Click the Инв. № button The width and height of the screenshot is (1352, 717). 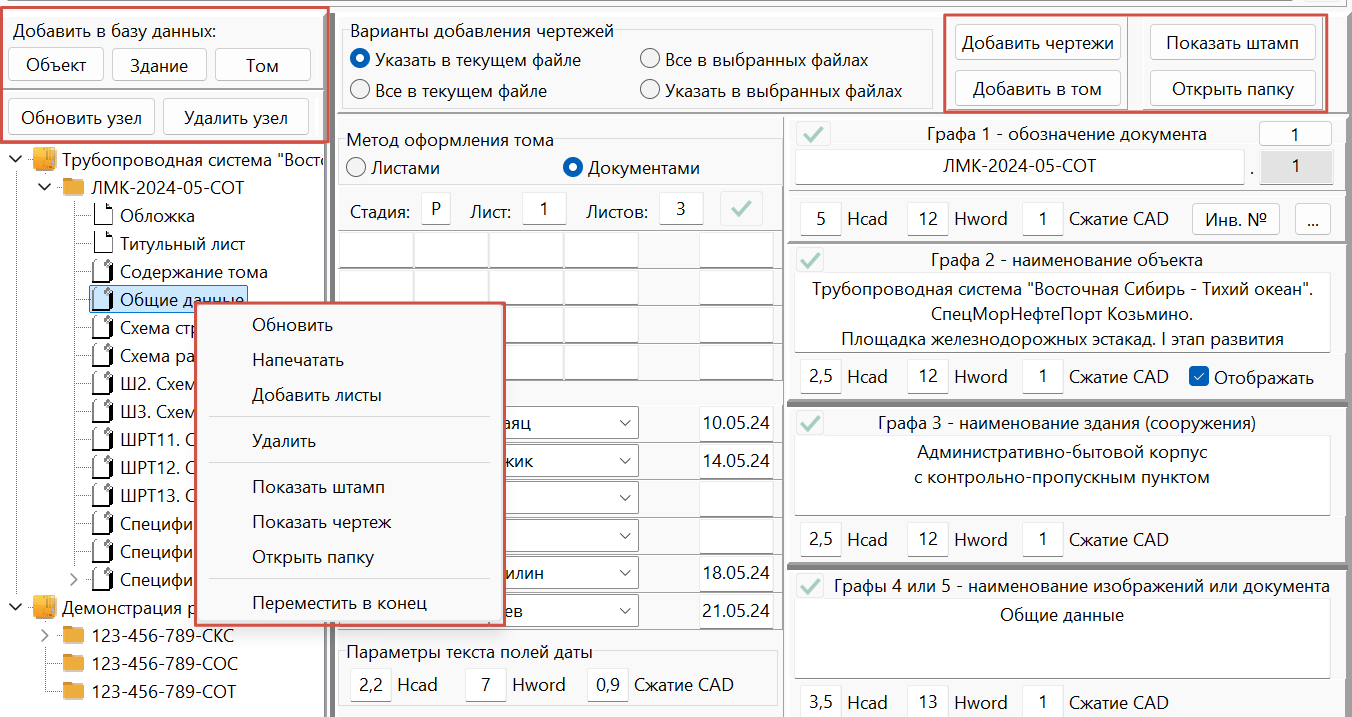[1236, 219]
